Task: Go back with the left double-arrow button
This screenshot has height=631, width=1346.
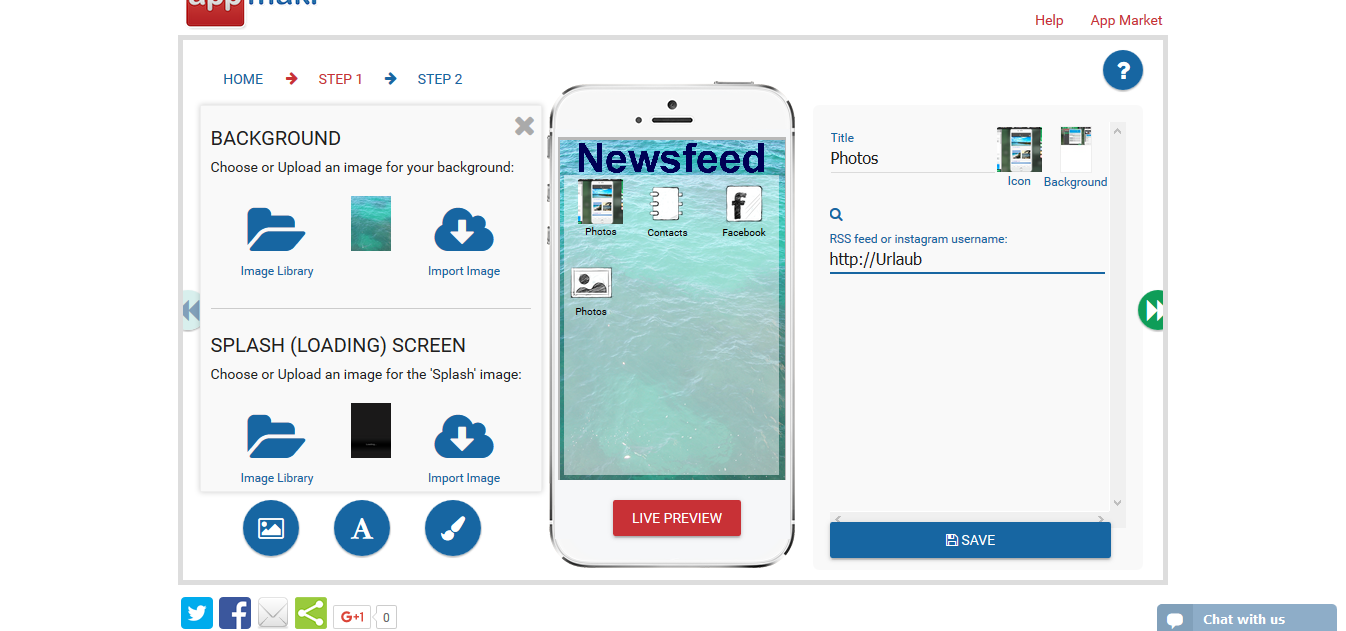Action: tap(191, 310)
